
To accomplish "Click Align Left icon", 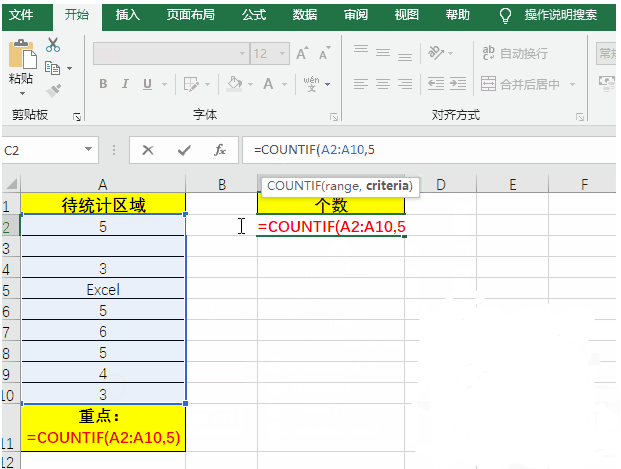I will (x=361, y=84).
